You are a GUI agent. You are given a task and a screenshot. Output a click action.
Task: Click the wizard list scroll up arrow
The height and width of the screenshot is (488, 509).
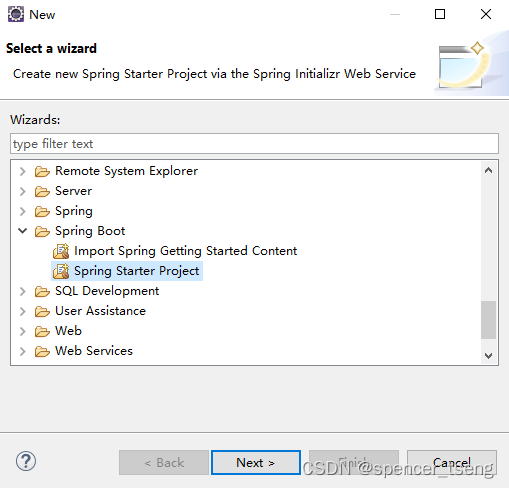[x=488, y=171]
